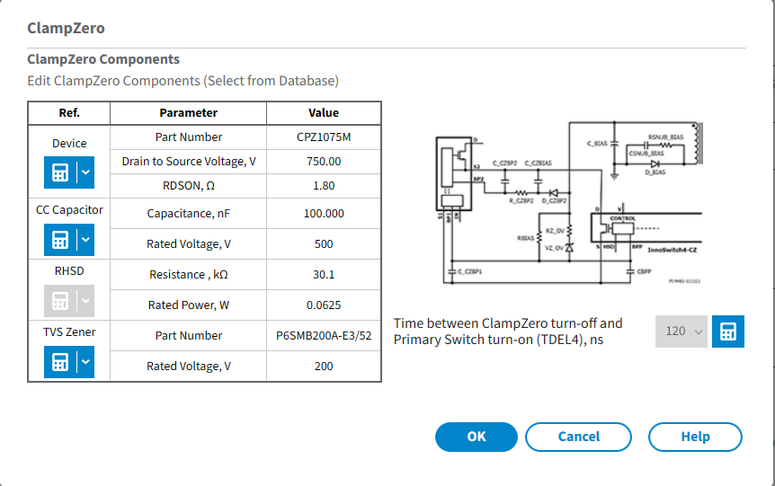The height and width of the screenshot is (486, 775).
Task: Open the CC Capacitor dropdown arrow
Action: coord(85,239)
